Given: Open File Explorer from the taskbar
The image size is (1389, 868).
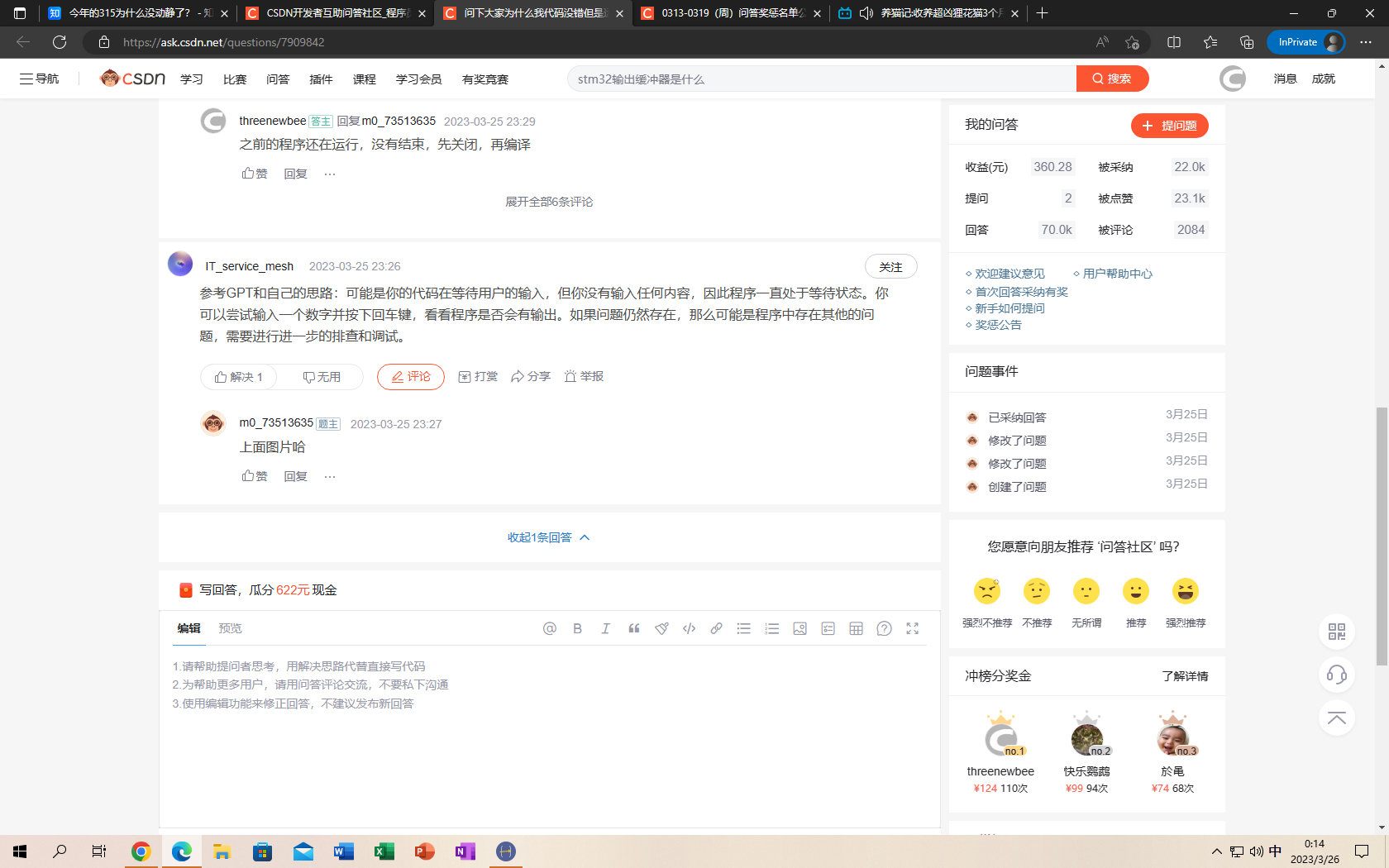Looking at the screenshot, I should pyautogui.click(x=222, y=851).
